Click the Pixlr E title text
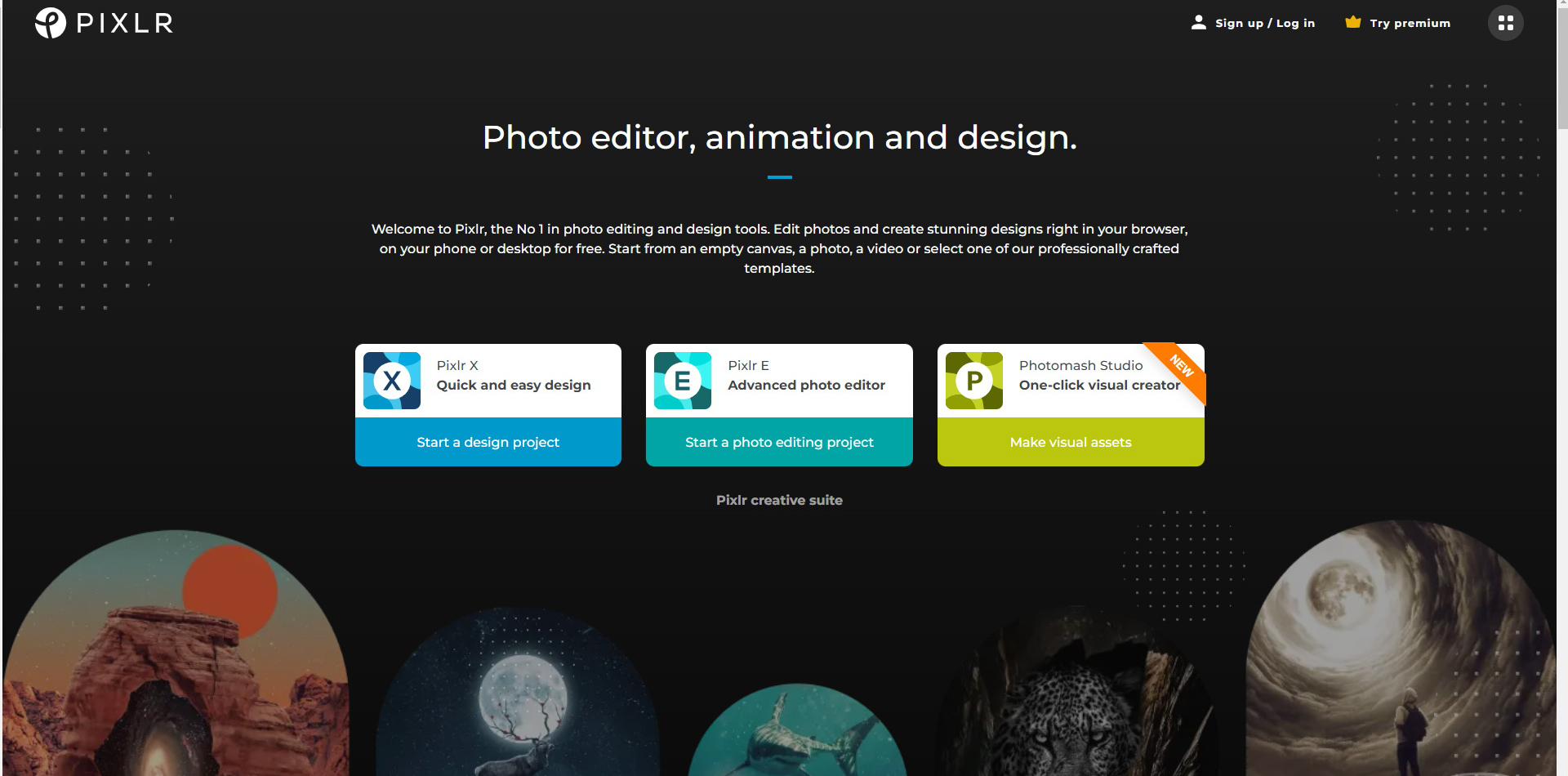The height and width of the screenshot is (776, 1568). coord(748,365)
